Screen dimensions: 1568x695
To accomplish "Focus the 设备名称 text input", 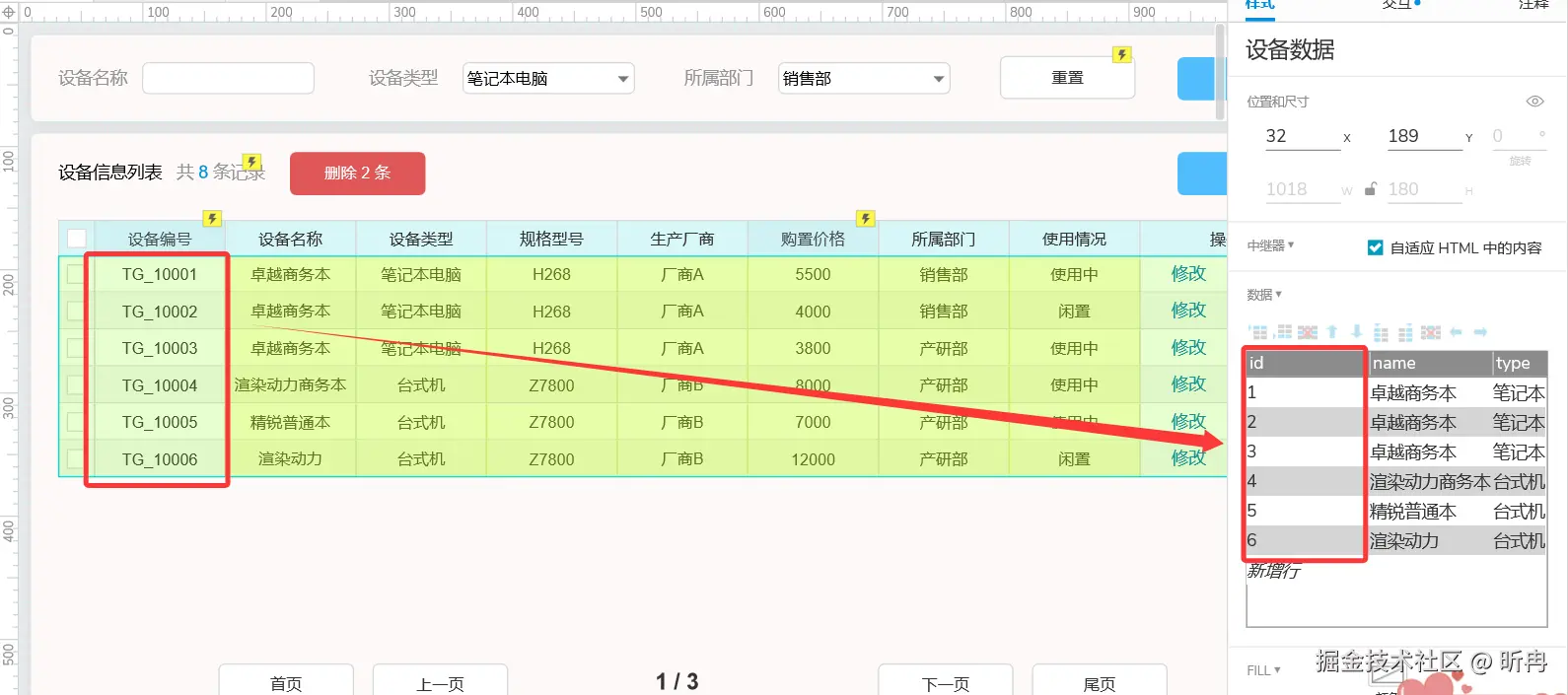I will [x=228, y=78].
